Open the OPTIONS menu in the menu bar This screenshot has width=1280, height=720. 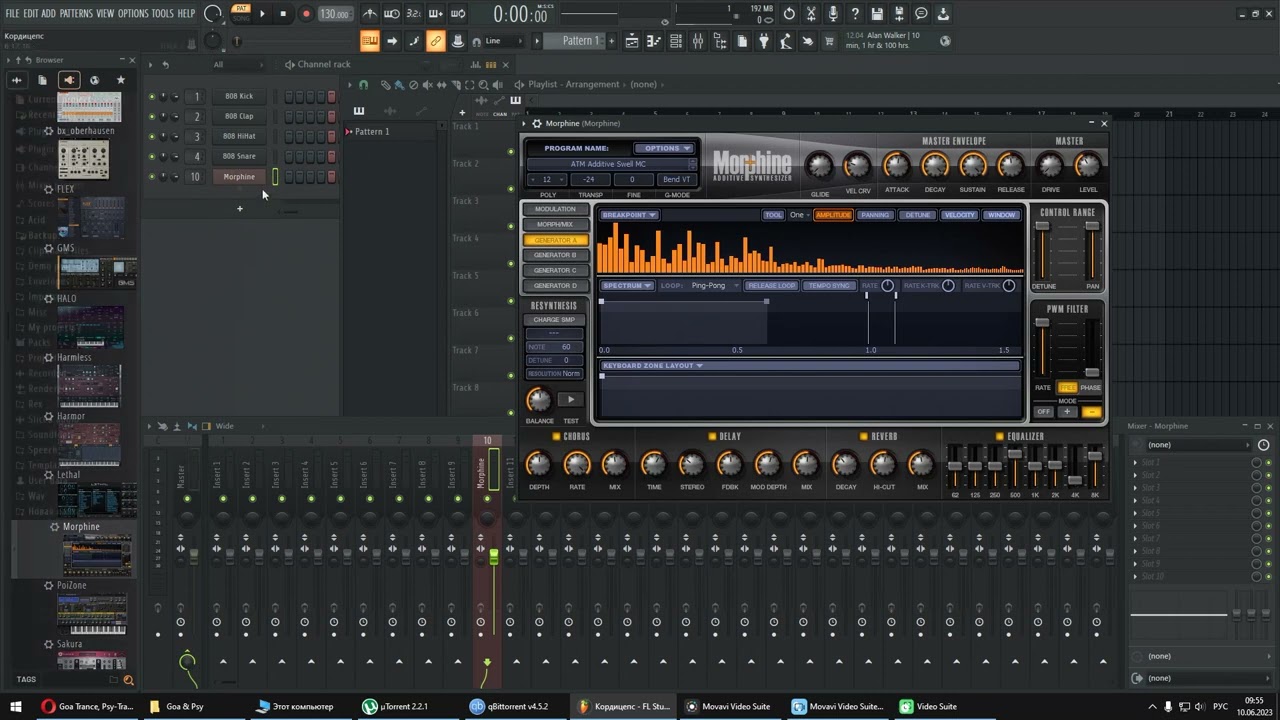click(x=133, y=14)
